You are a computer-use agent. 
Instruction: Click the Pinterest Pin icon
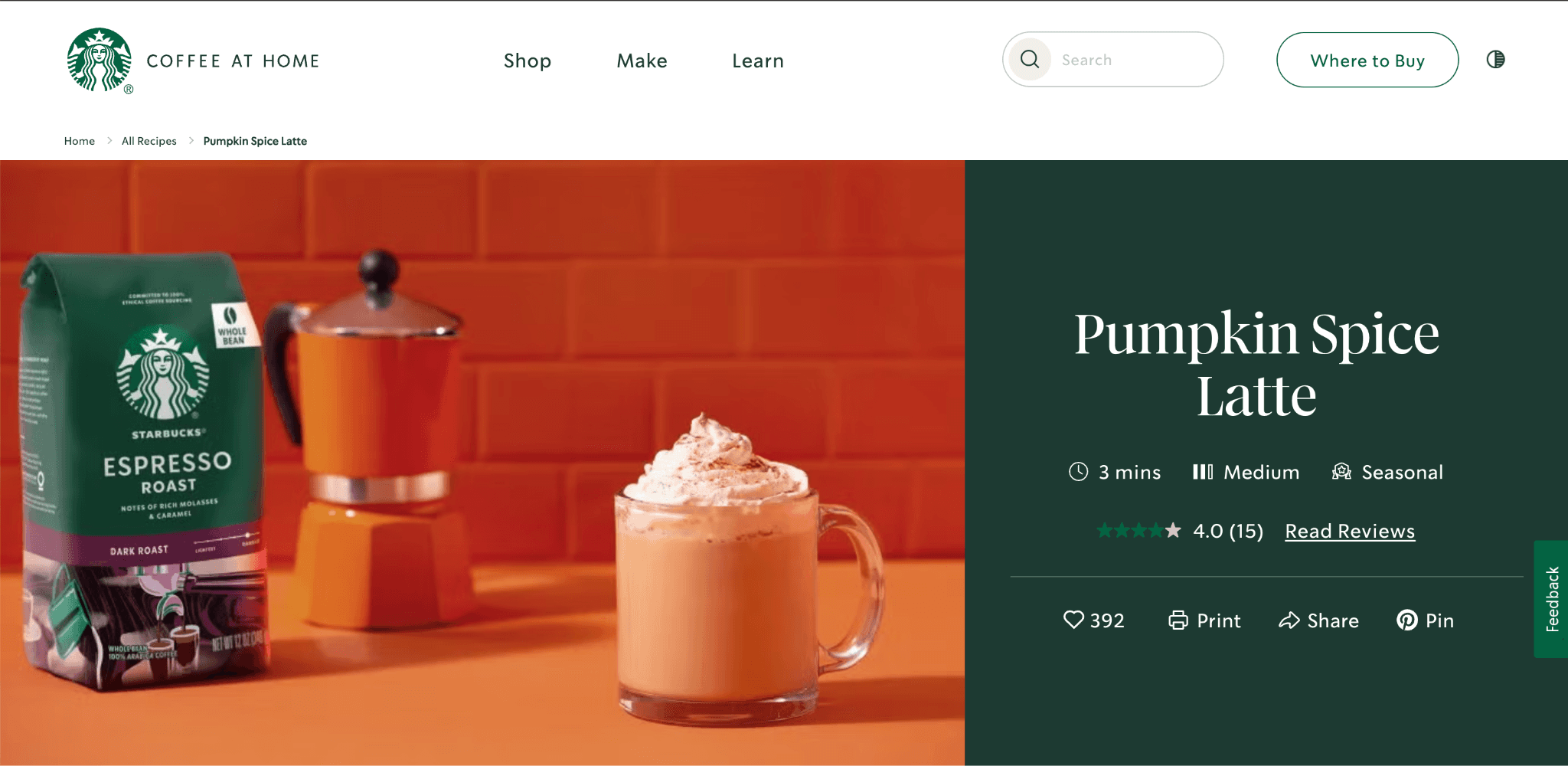pos(1406,620)
